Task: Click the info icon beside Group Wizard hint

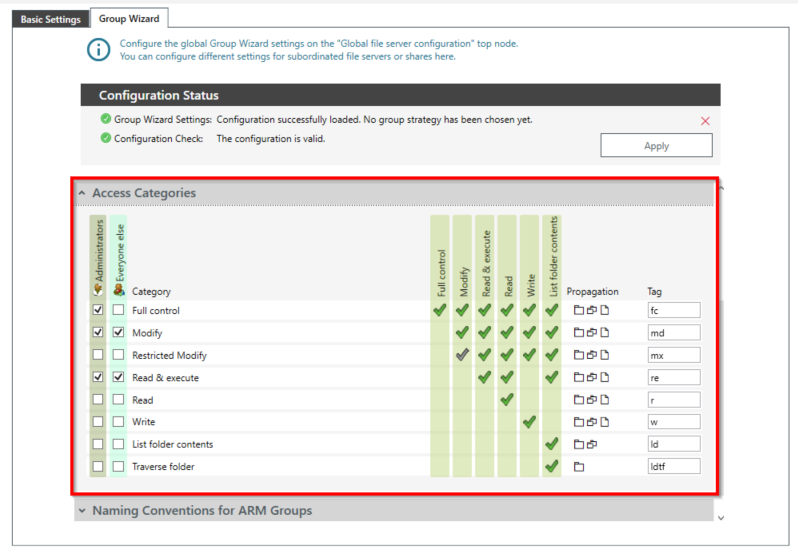Action: (x=98, y=50)
